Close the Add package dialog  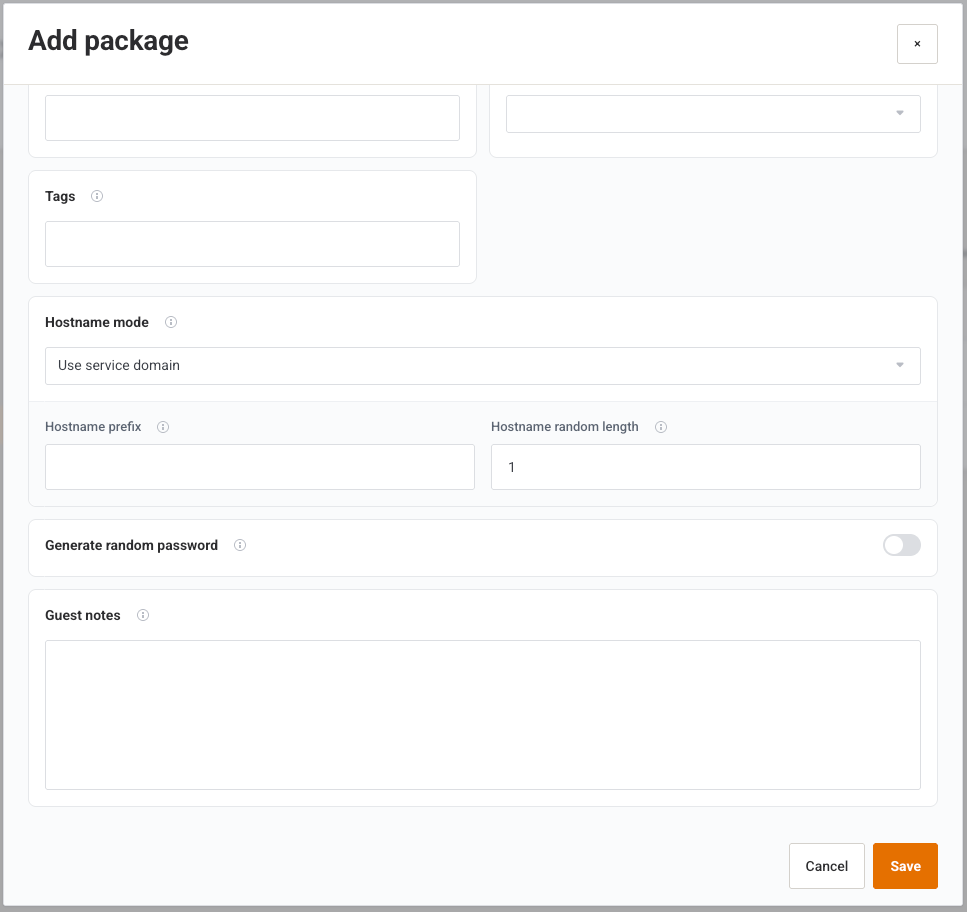(917, 44)
